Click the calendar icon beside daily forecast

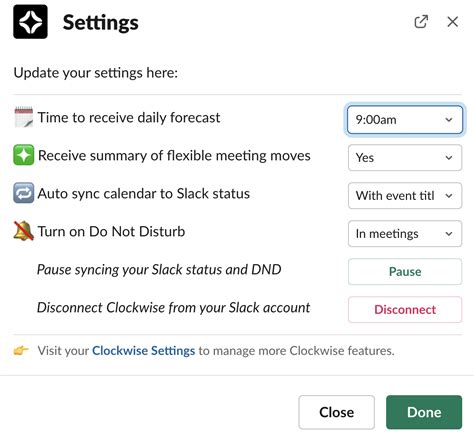click(x=23, y=117)
